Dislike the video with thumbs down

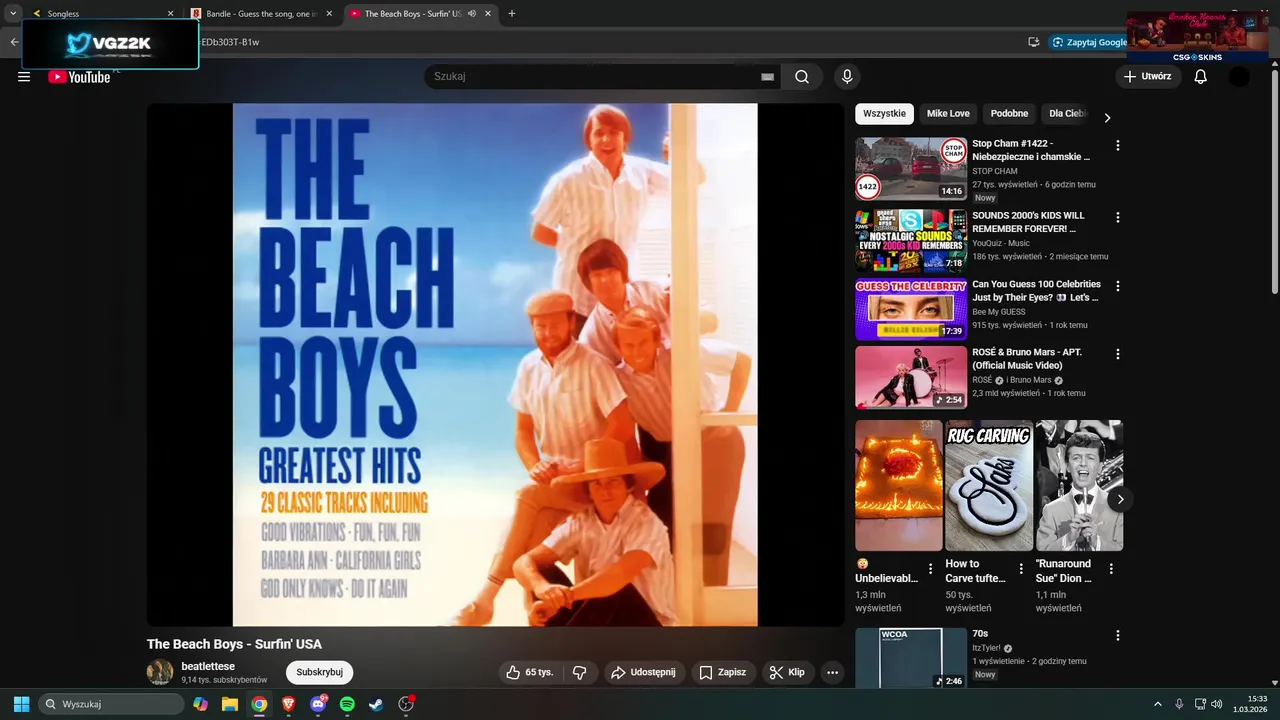click(579, 673)
